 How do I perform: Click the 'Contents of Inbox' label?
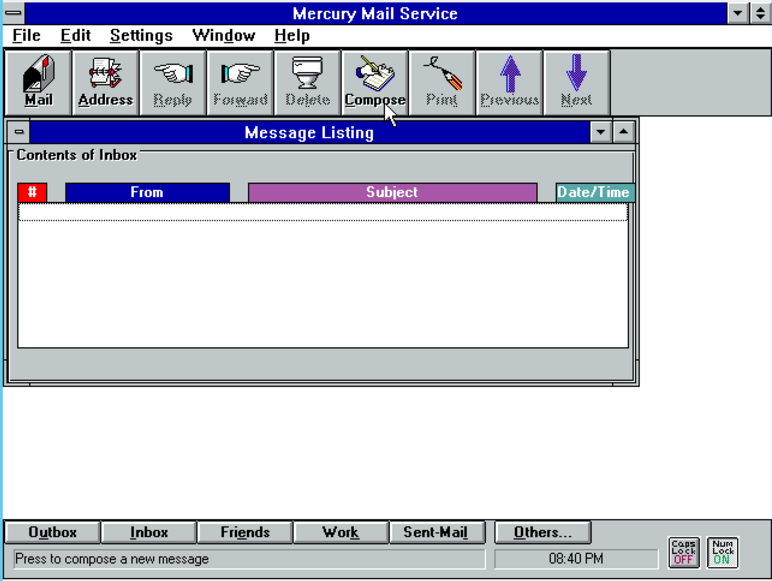76,155
